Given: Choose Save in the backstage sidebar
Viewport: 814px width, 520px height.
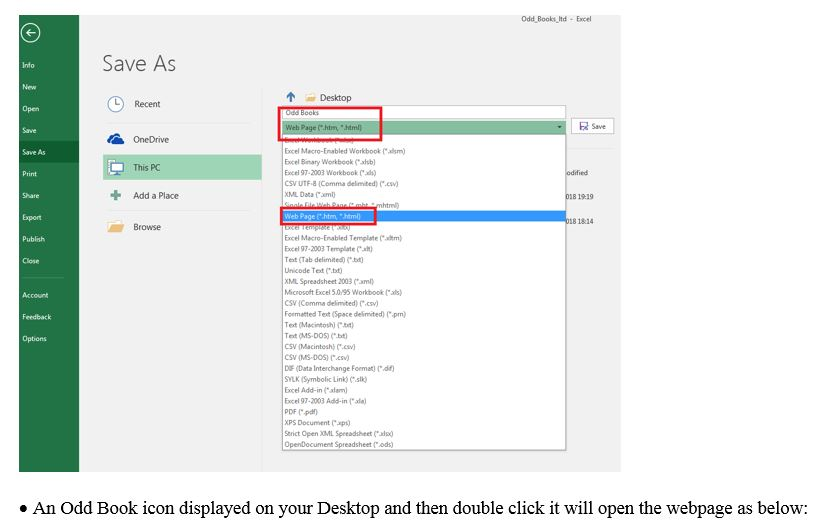Looking at the screenshot, I should [30, 131].
